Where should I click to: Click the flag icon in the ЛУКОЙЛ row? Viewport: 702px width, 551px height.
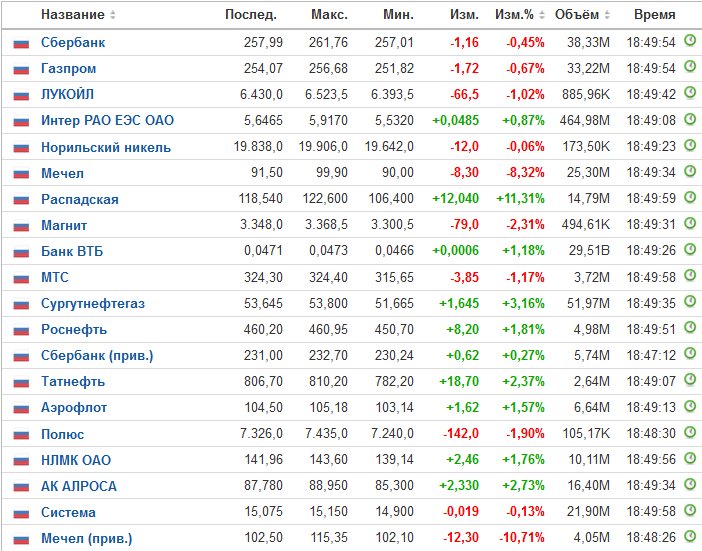pyautogui.click(x=21, y=95)
